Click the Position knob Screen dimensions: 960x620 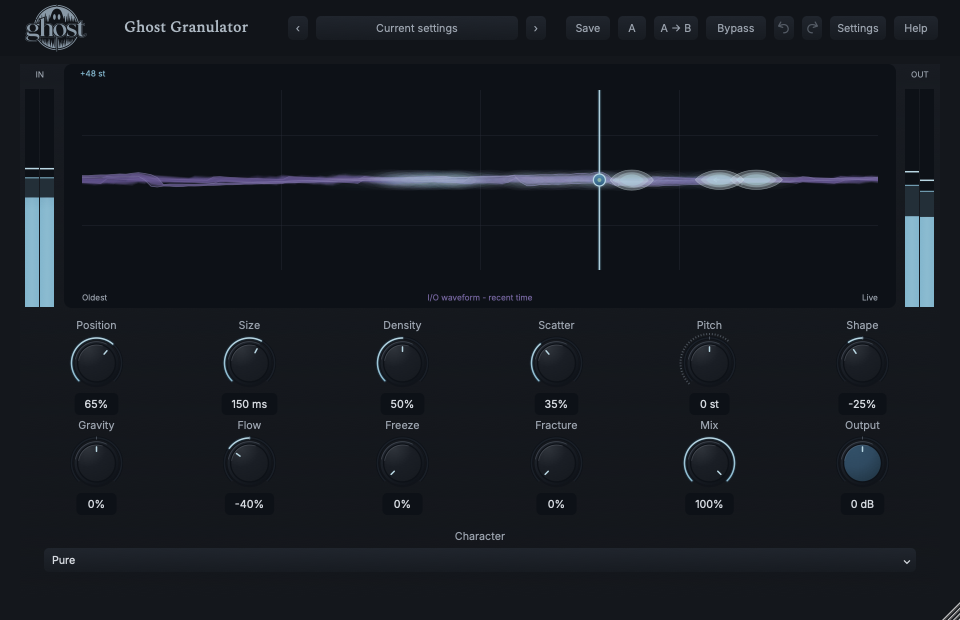(96, 362)
